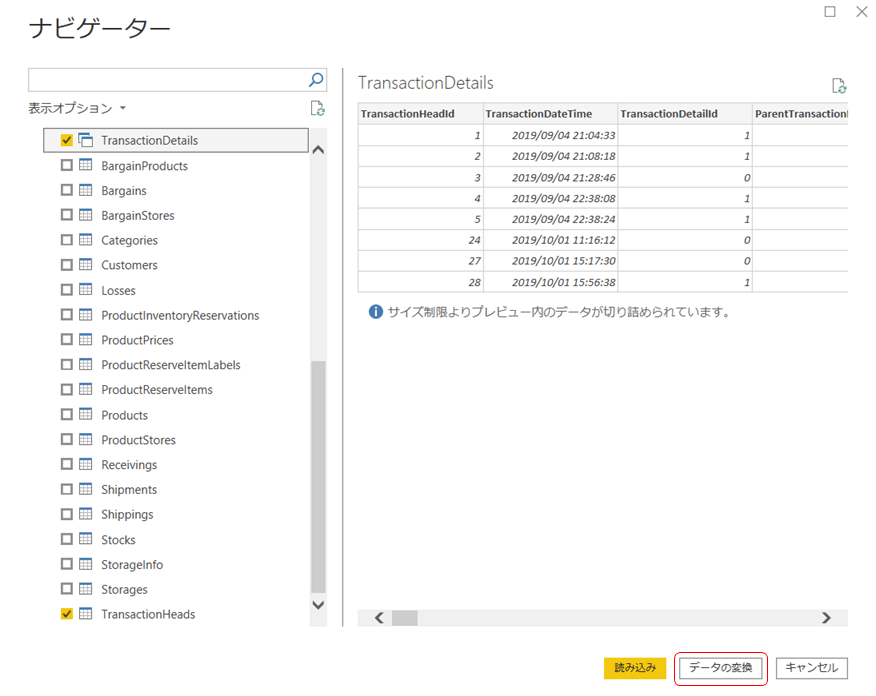Click the table icon next to Stocks
Viewport: 876px width, 696px height.
[85, 538]
